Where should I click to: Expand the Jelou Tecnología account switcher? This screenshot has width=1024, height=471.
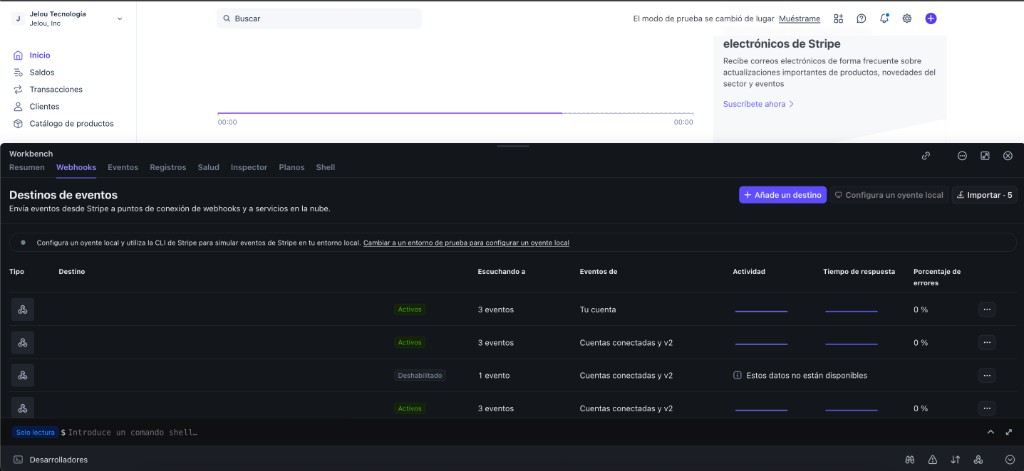(x=67, y=19)
